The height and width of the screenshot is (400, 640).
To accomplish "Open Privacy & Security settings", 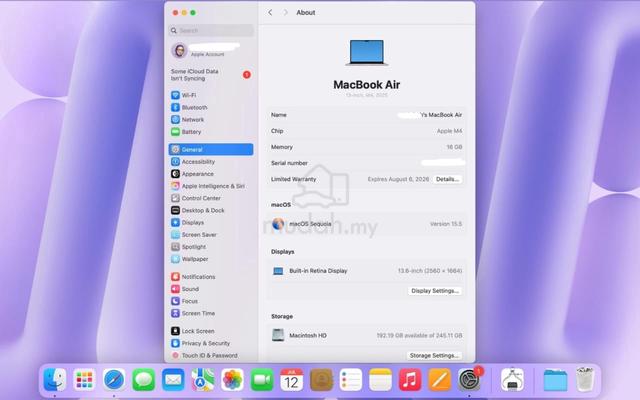I will [x=211, y=343].
